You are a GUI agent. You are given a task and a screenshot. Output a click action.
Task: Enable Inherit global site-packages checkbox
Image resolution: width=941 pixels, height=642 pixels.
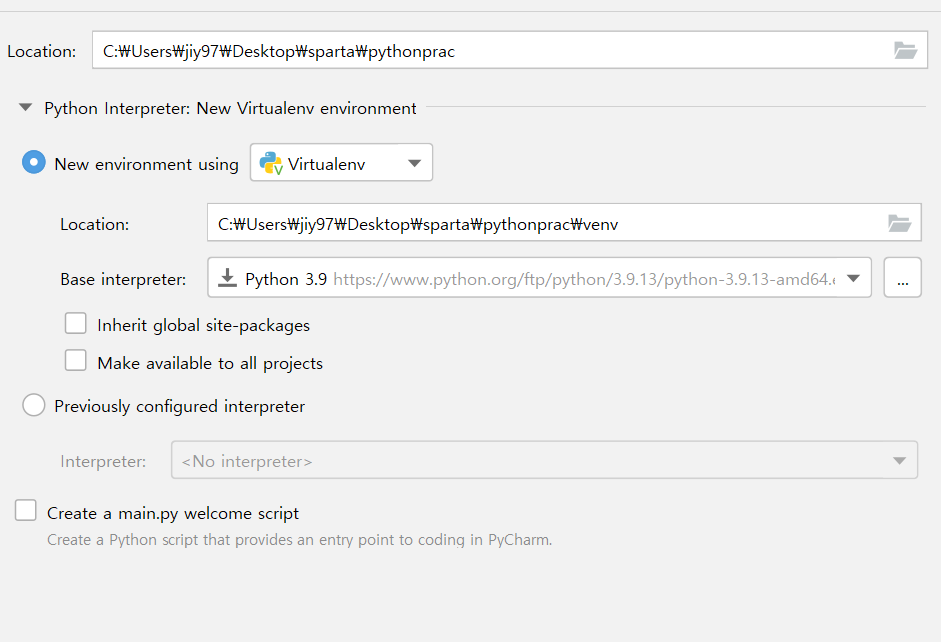(76, 323)
